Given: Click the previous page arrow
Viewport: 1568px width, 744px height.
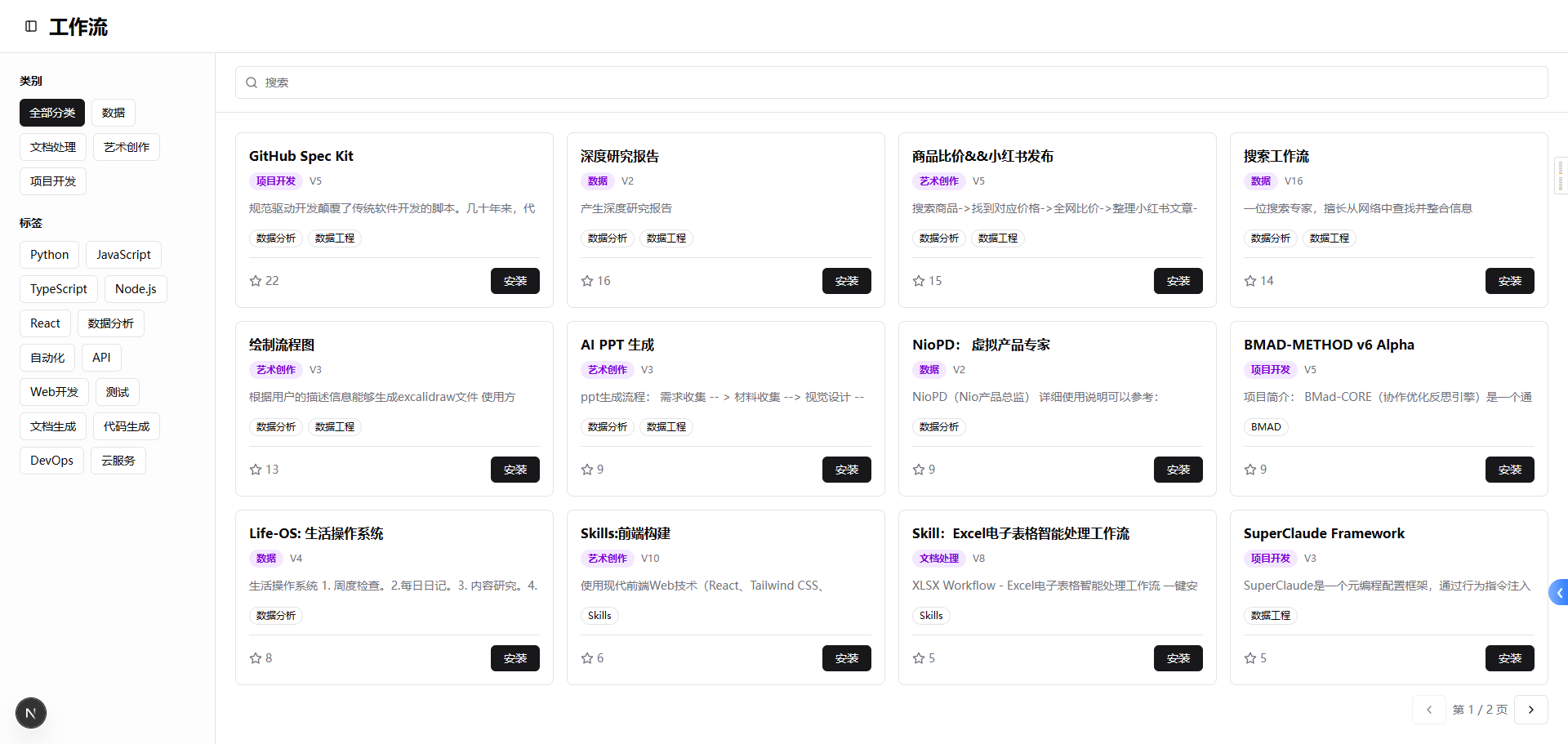Looking at the screenshot, I should [1428, 710].
